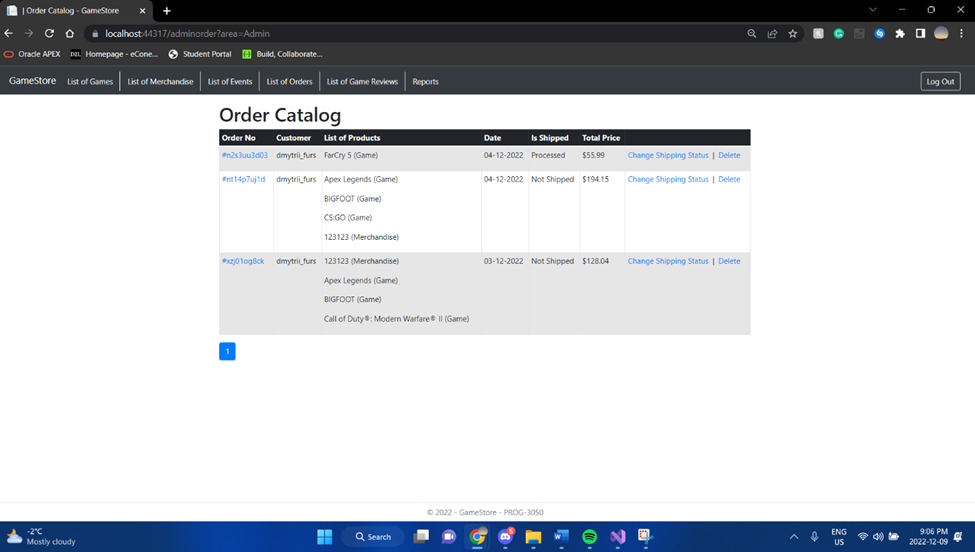Delete the FarCry 5 order
Viewport: 975px width, 552px height.
(729, 155)
